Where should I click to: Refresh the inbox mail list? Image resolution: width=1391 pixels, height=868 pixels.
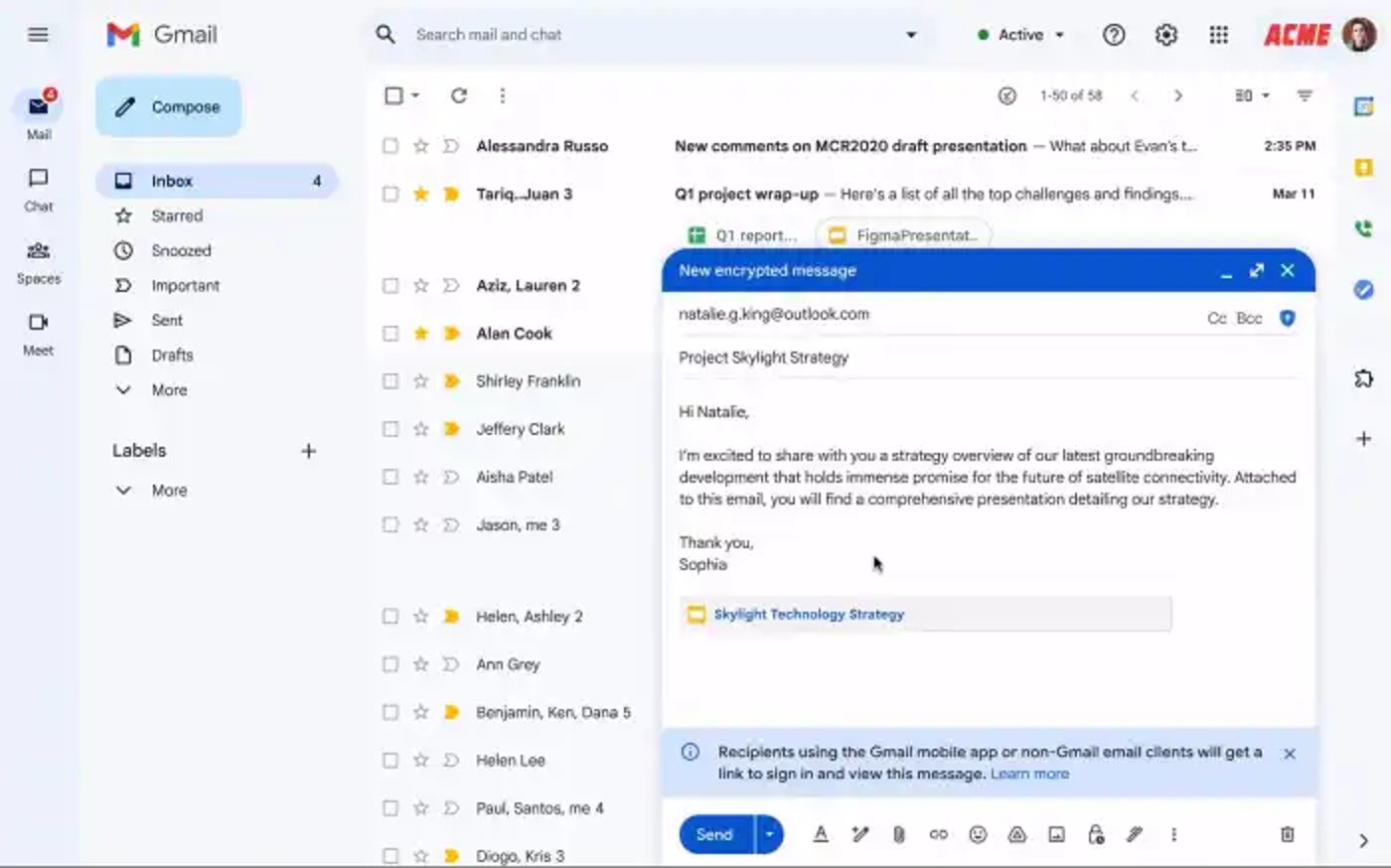[458, 95]
